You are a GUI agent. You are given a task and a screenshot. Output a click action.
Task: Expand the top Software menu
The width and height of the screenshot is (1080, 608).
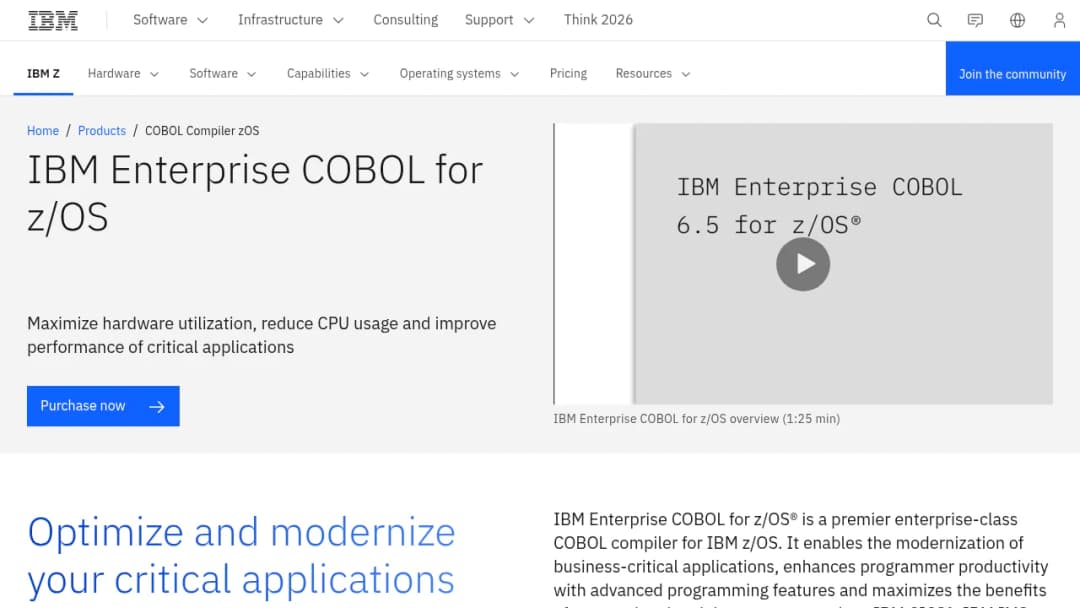(170, 20)
